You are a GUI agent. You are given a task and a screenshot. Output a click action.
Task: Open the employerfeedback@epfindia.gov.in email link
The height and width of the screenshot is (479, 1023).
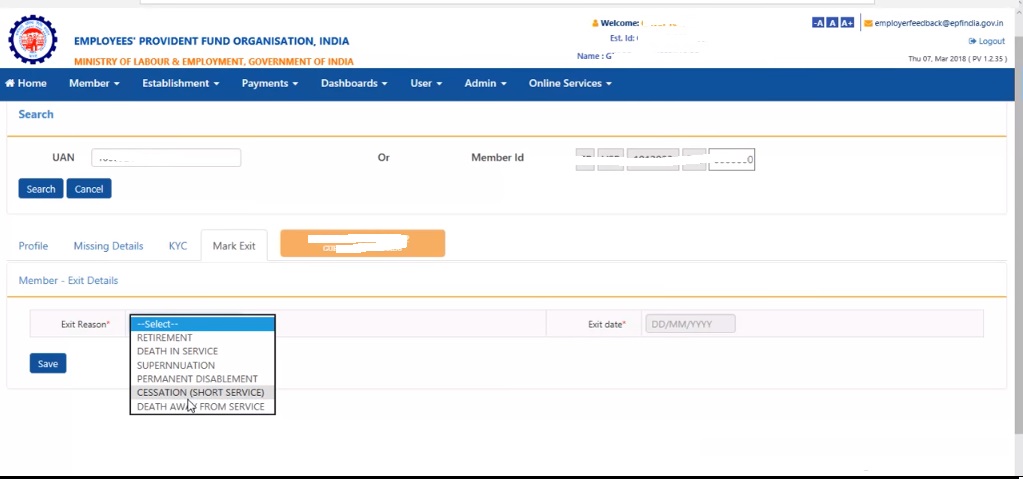[x=939, y=23]
